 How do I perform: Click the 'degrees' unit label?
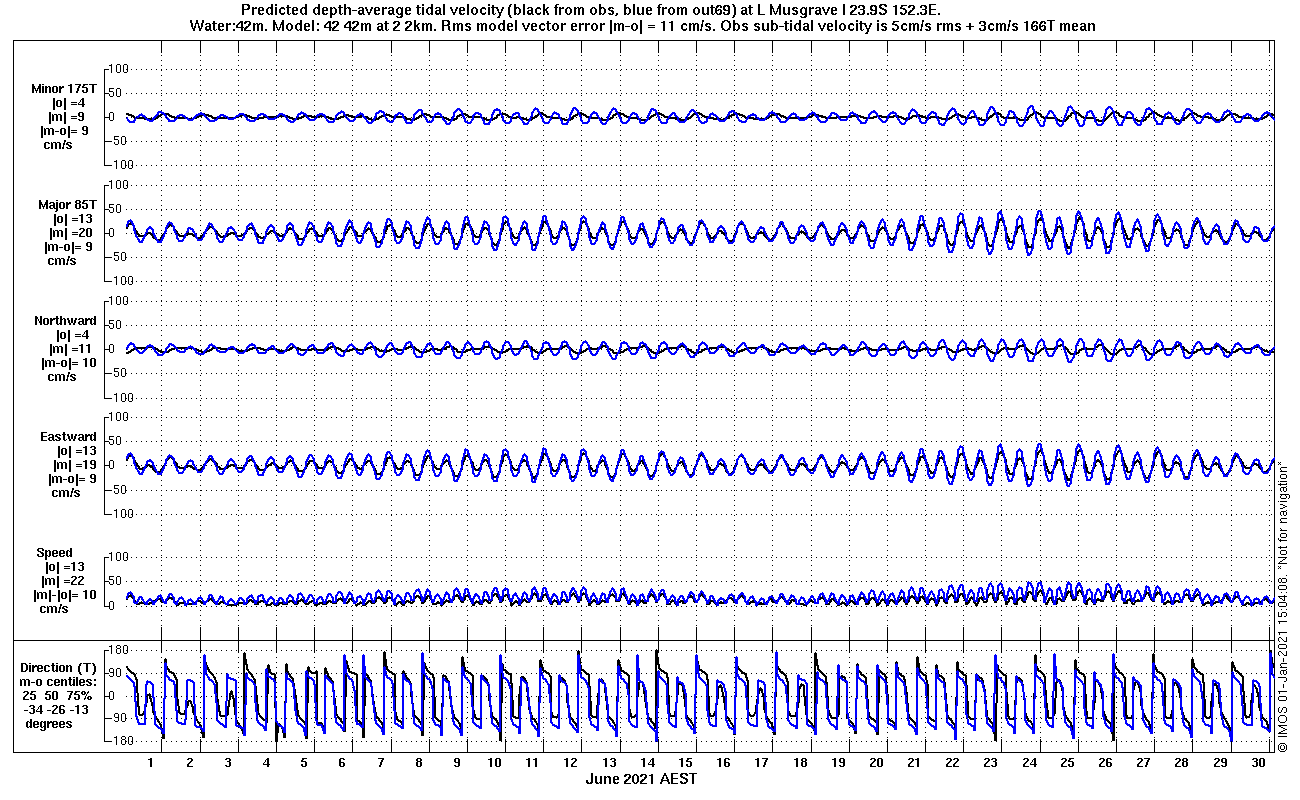49,724
